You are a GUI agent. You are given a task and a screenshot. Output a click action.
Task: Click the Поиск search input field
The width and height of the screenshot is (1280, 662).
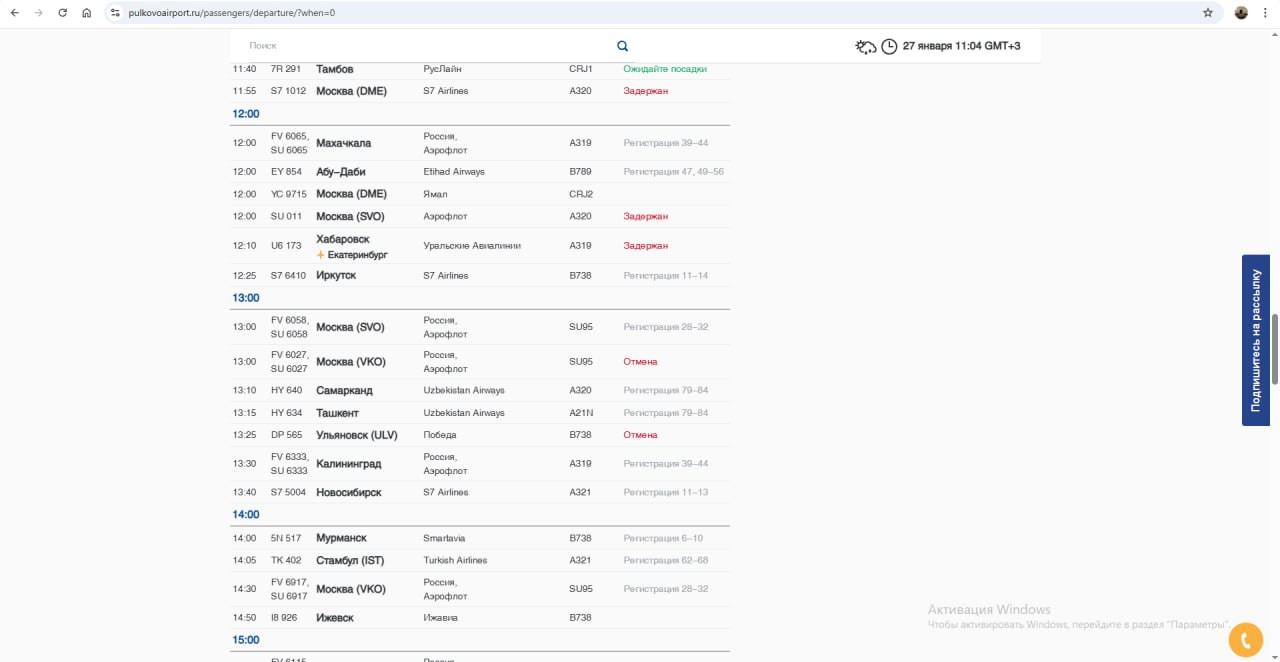click(x=420, y=46)
